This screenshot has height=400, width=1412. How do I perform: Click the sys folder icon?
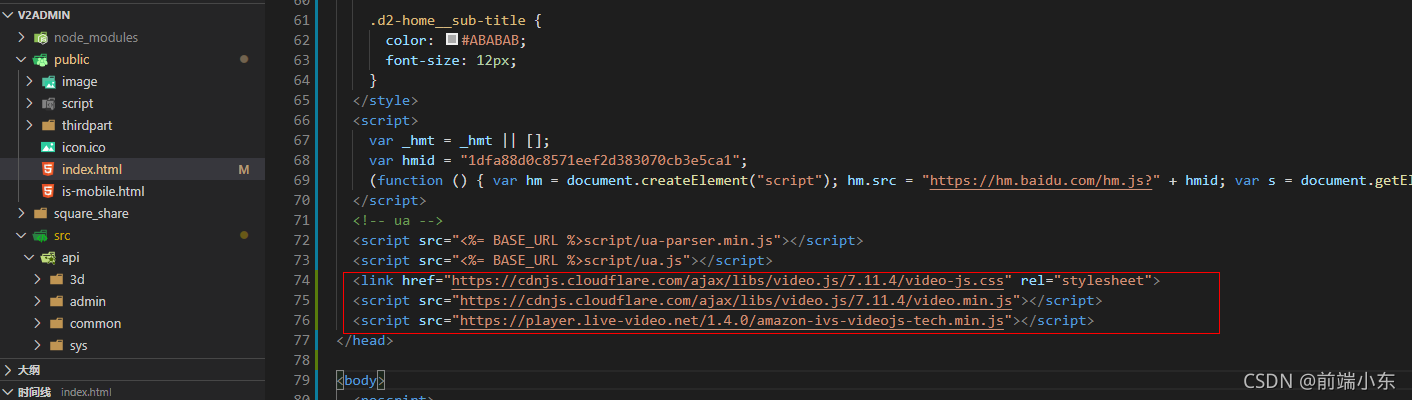point(57,345)
